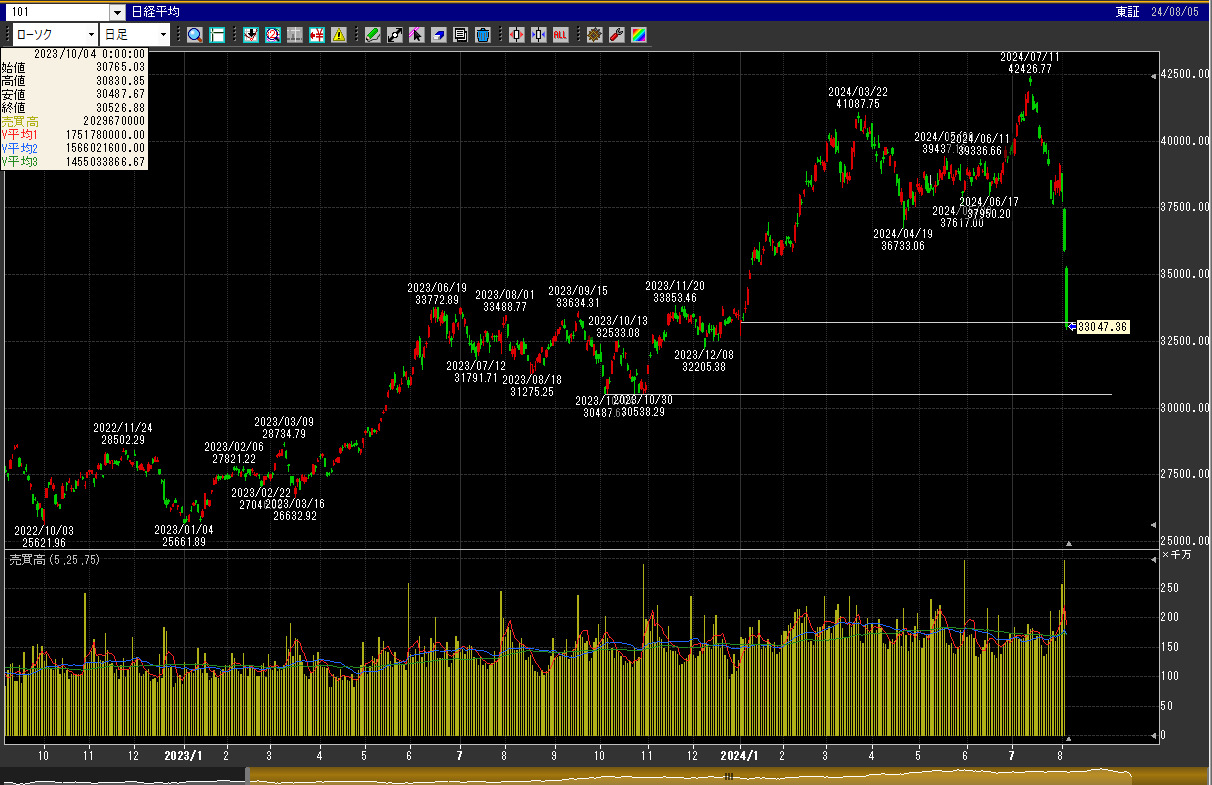Viewport: 1212px width, 785px height.
Task: Expand the stock code 101 dropdown arrow
Action: (117, 12)
